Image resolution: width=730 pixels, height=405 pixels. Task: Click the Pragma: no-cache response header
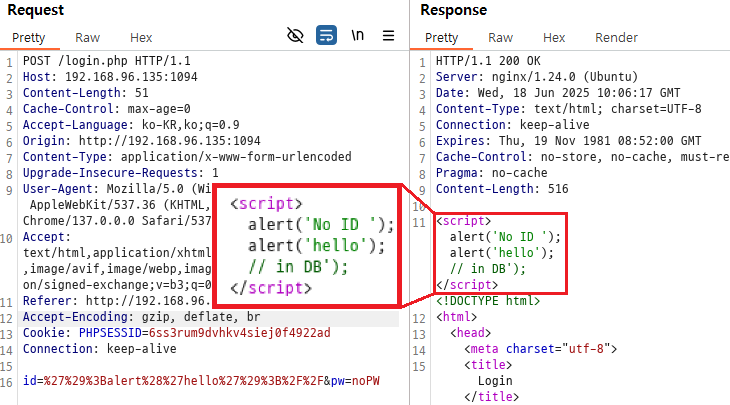tap(492, 173)
